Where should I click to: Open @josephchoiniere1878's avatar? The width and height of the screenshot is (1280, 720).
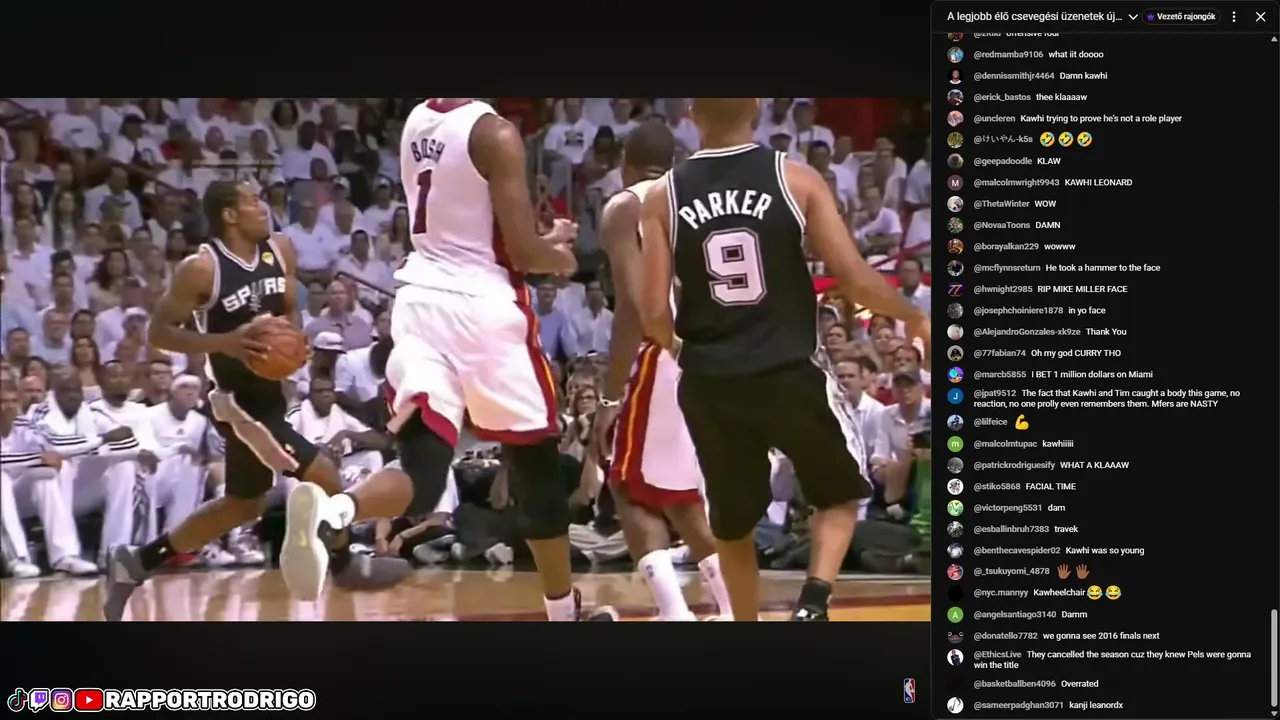coord(955,310)
